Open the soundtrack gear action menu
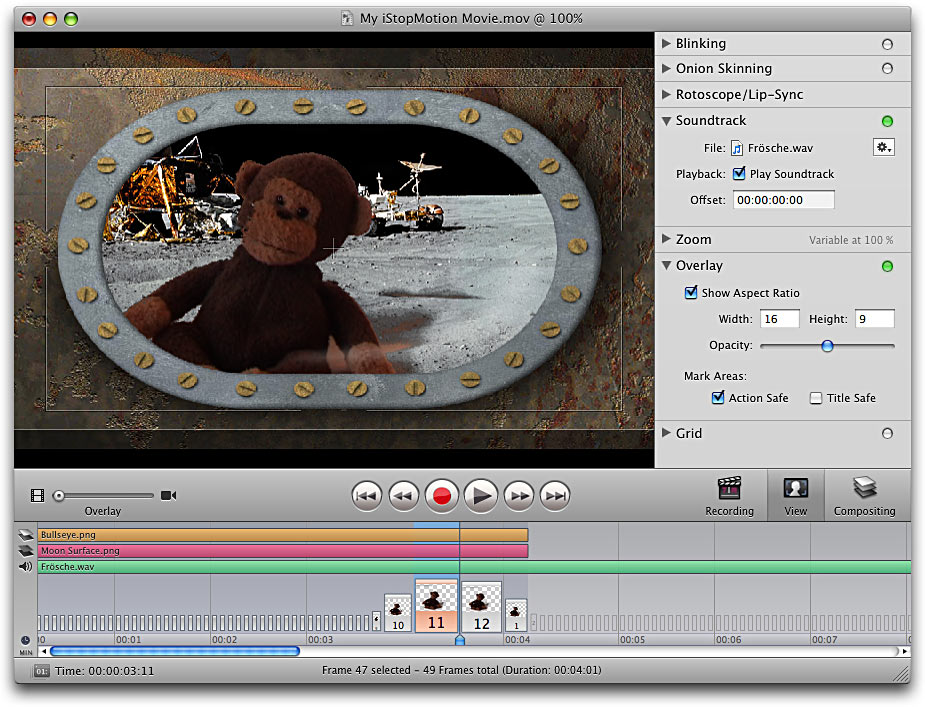This screenshot has height=707, width=925. point(884,148)
